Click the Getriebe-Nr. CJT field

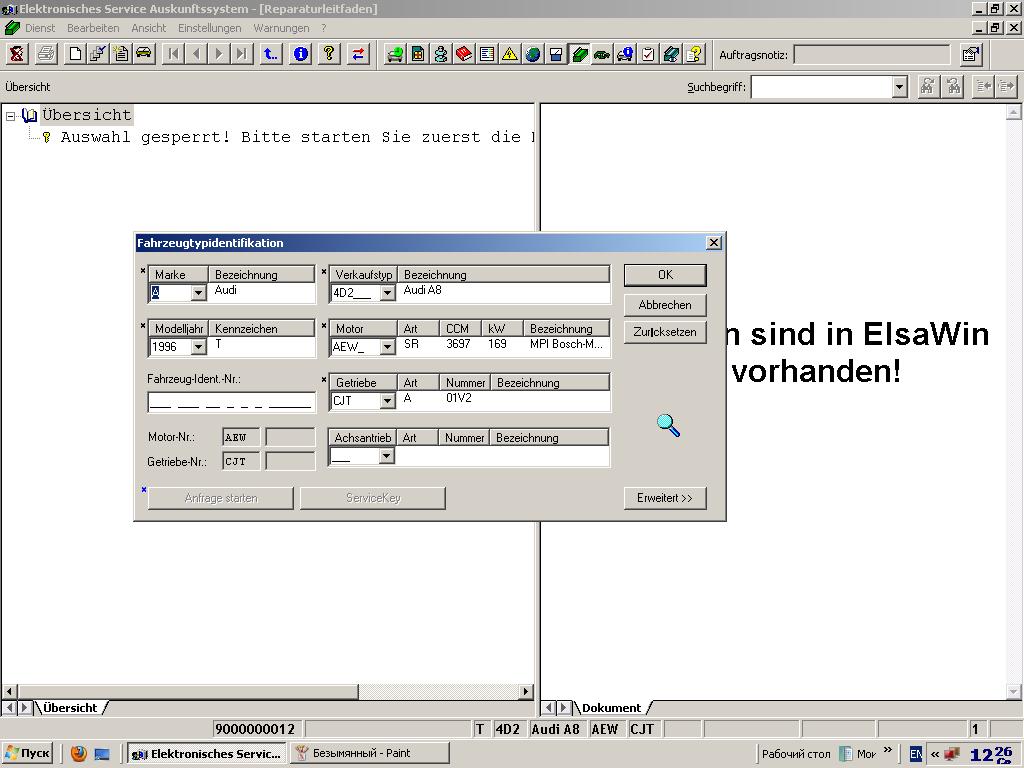pos(241,461)
